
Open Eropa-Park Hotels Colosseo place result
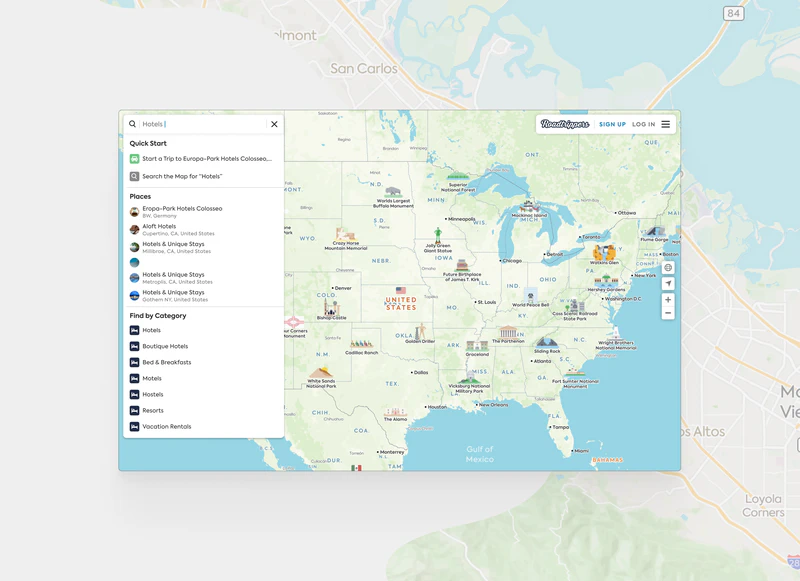203,212
